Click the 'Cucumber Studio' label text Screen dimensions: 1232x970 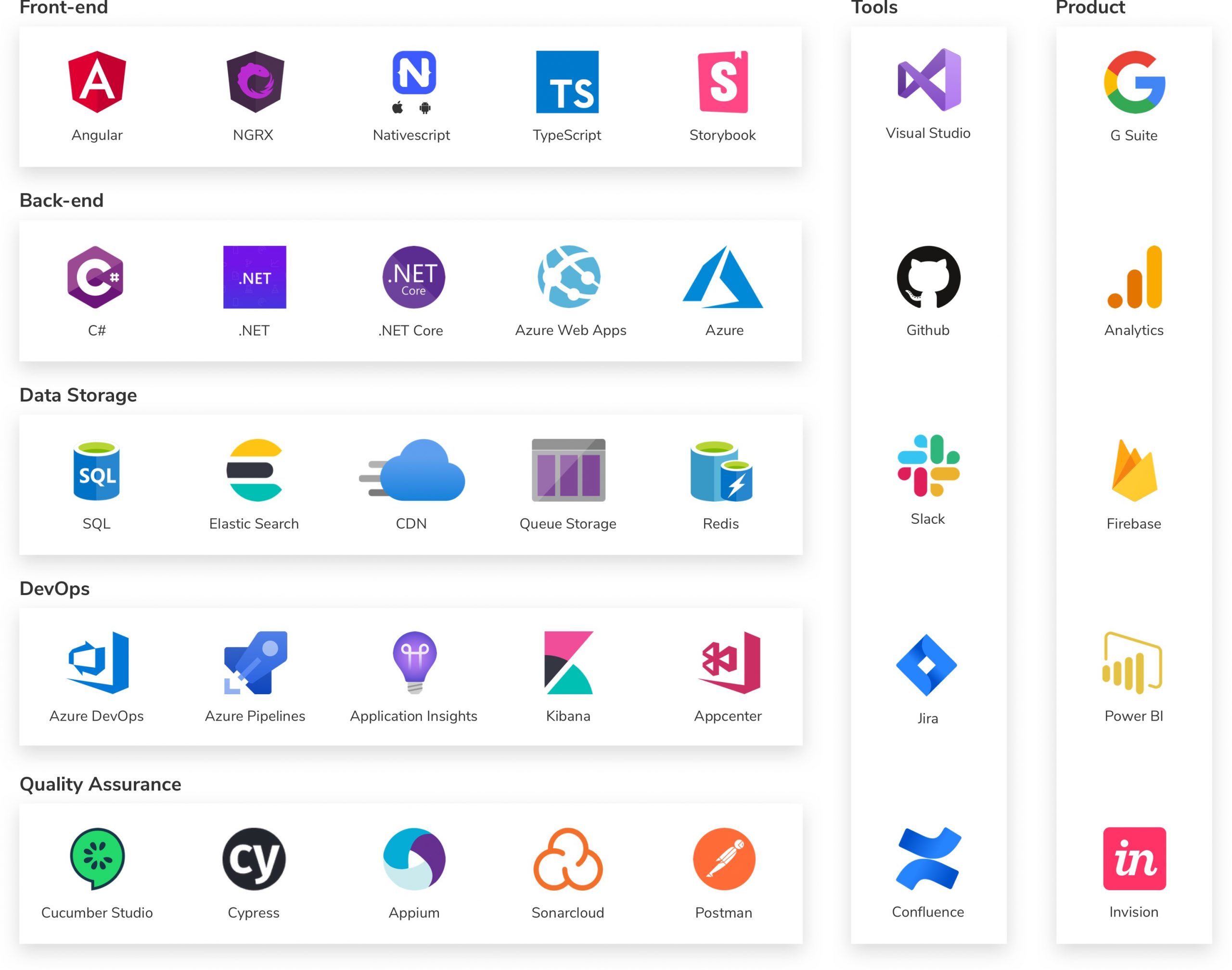(x=97, y=913)
